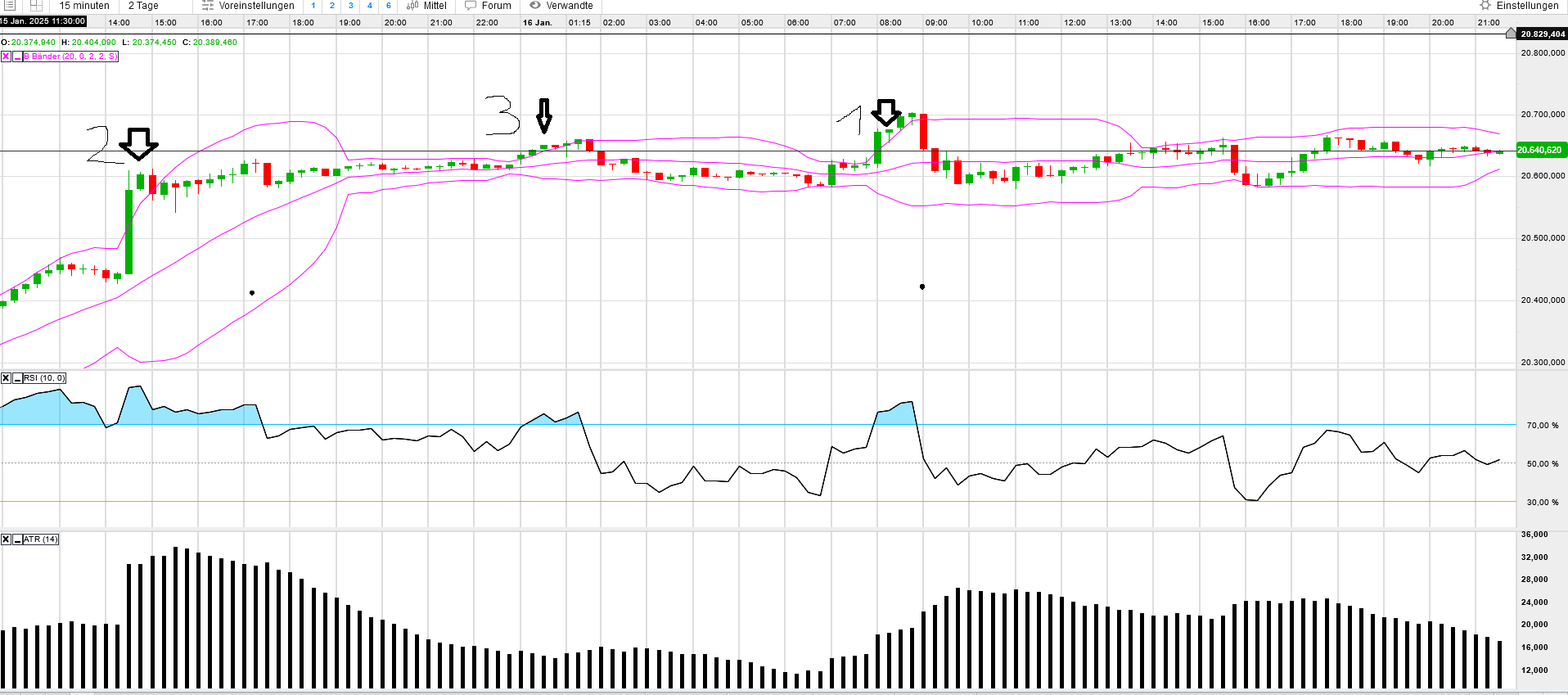Click the close price value 20.389,460

point(215,43)
